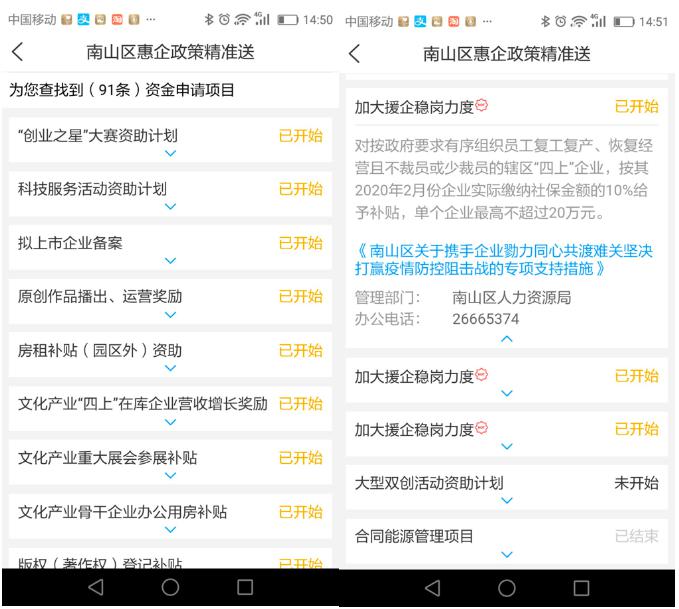Tap Android back button on right screen
679x609 pixels.
click(x=432, y=588)
